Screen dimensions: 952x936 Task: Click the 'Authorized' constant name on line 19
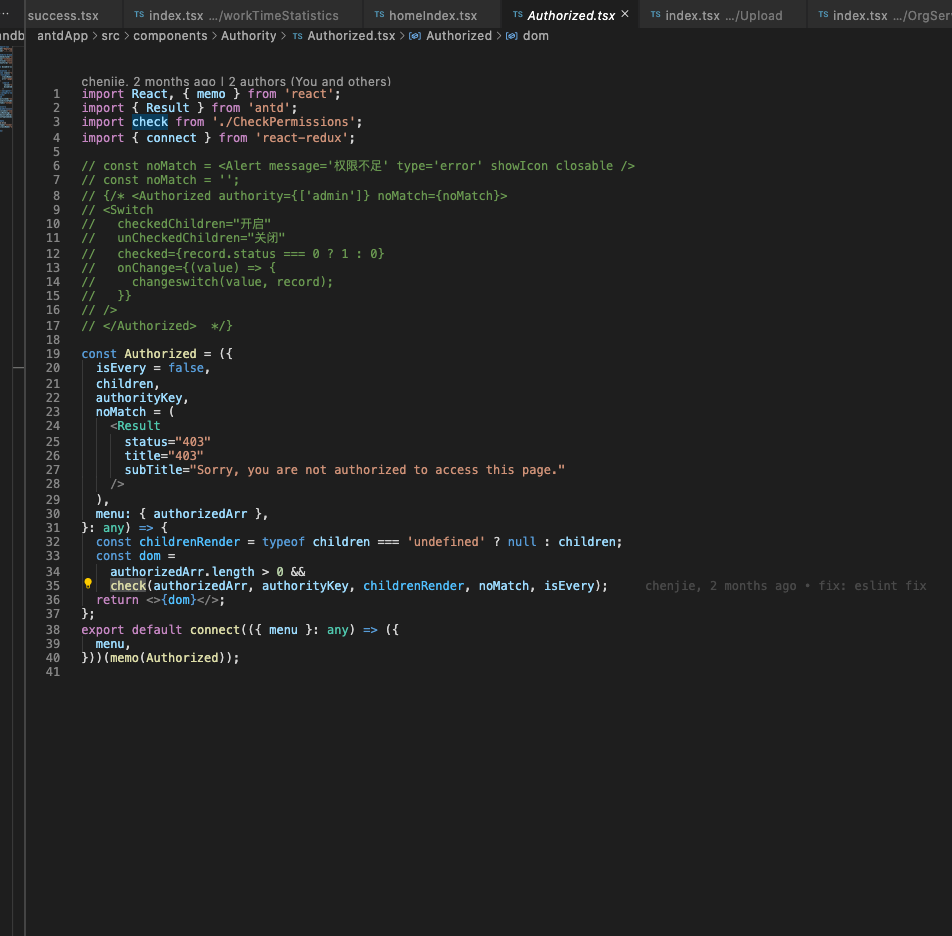[160, 354]
